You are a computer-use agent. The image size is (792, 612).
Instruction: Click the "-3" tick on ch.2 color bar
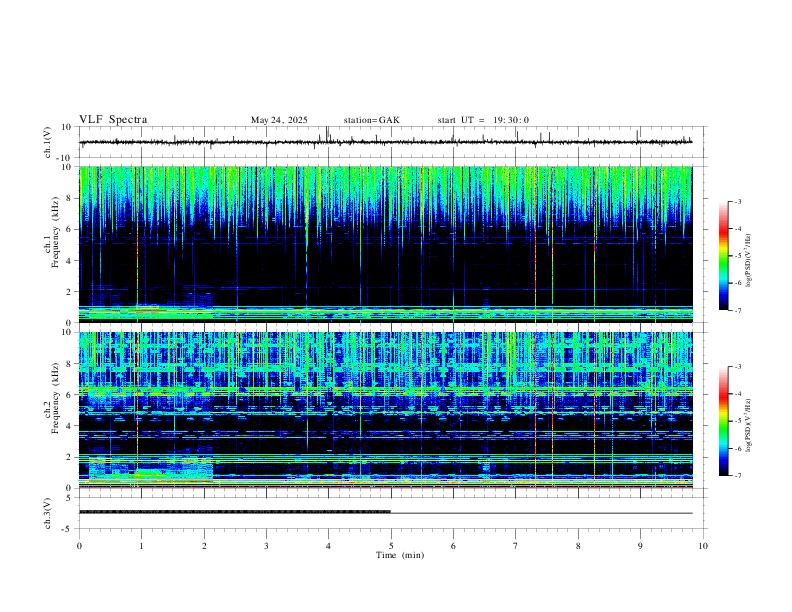pos(738,367)
